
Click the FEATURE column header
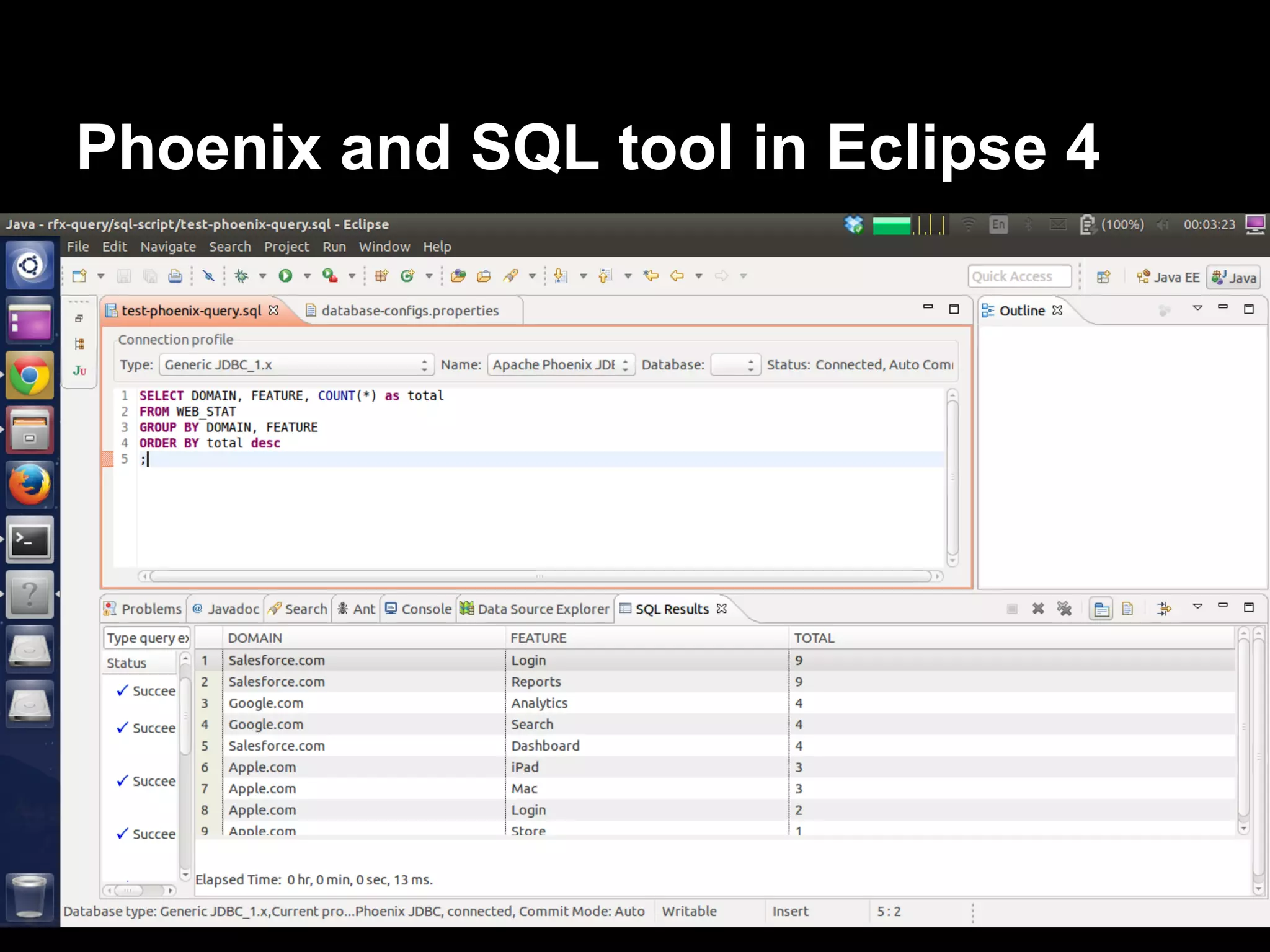tap(647, 638)
